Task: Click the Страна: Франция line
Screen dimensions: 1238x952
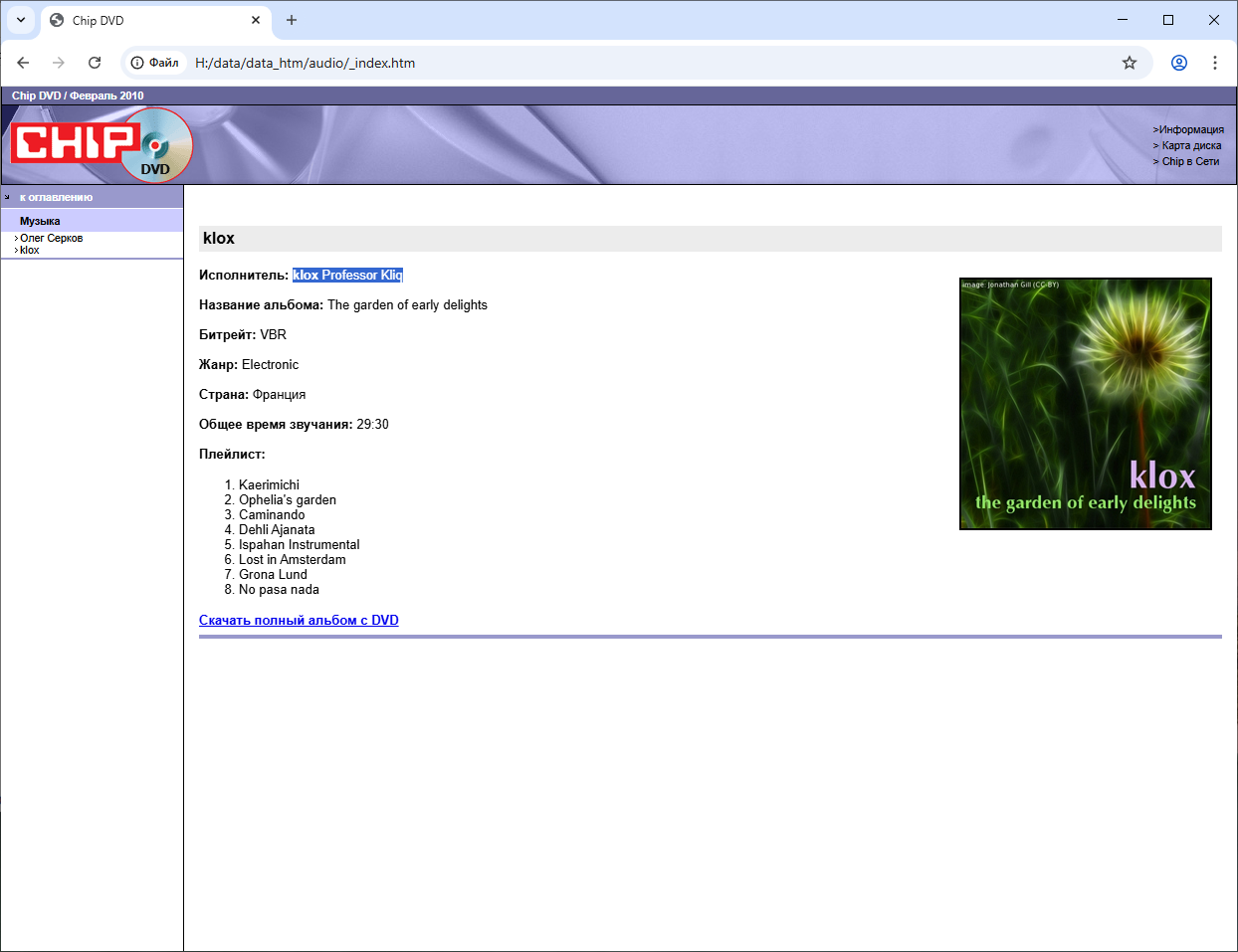Action: point(253,394)
